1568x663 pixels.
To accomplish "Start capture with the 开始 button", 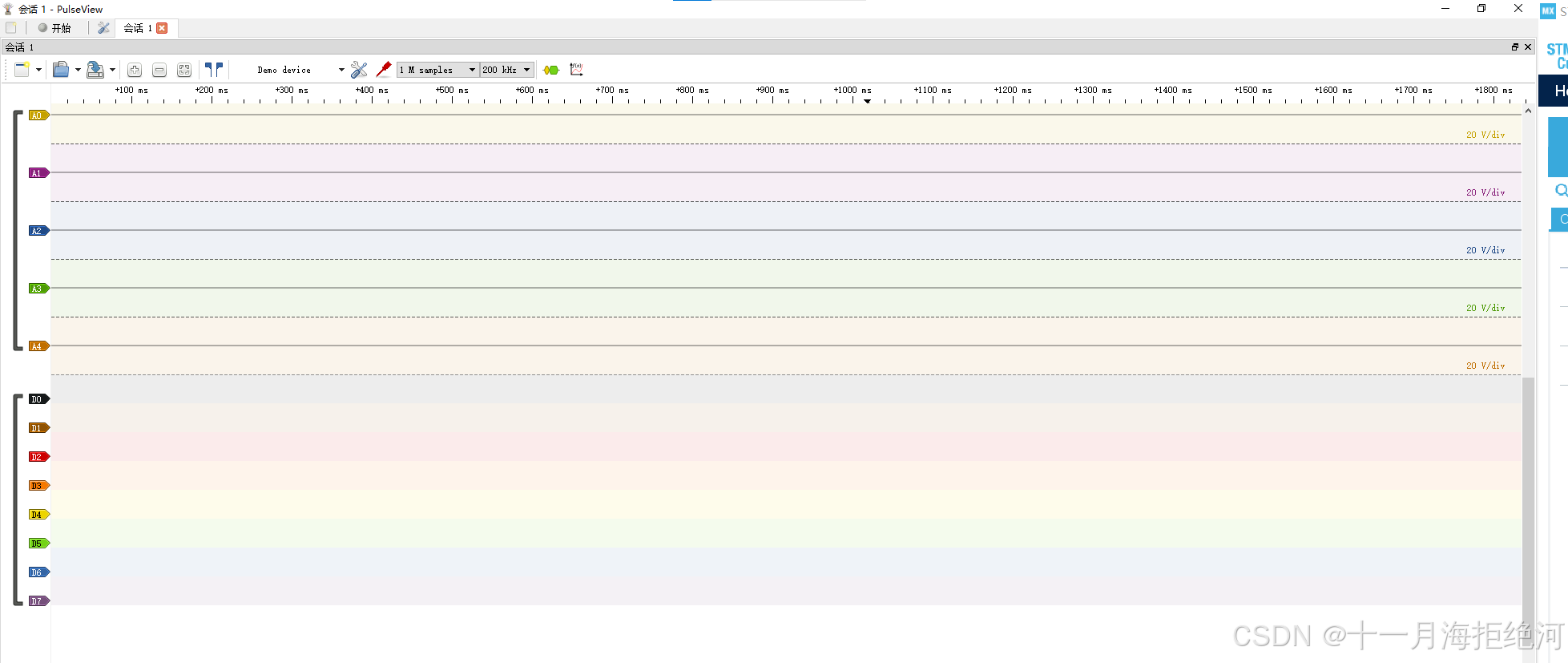I will pyautogui.click(x=54, y=28).
